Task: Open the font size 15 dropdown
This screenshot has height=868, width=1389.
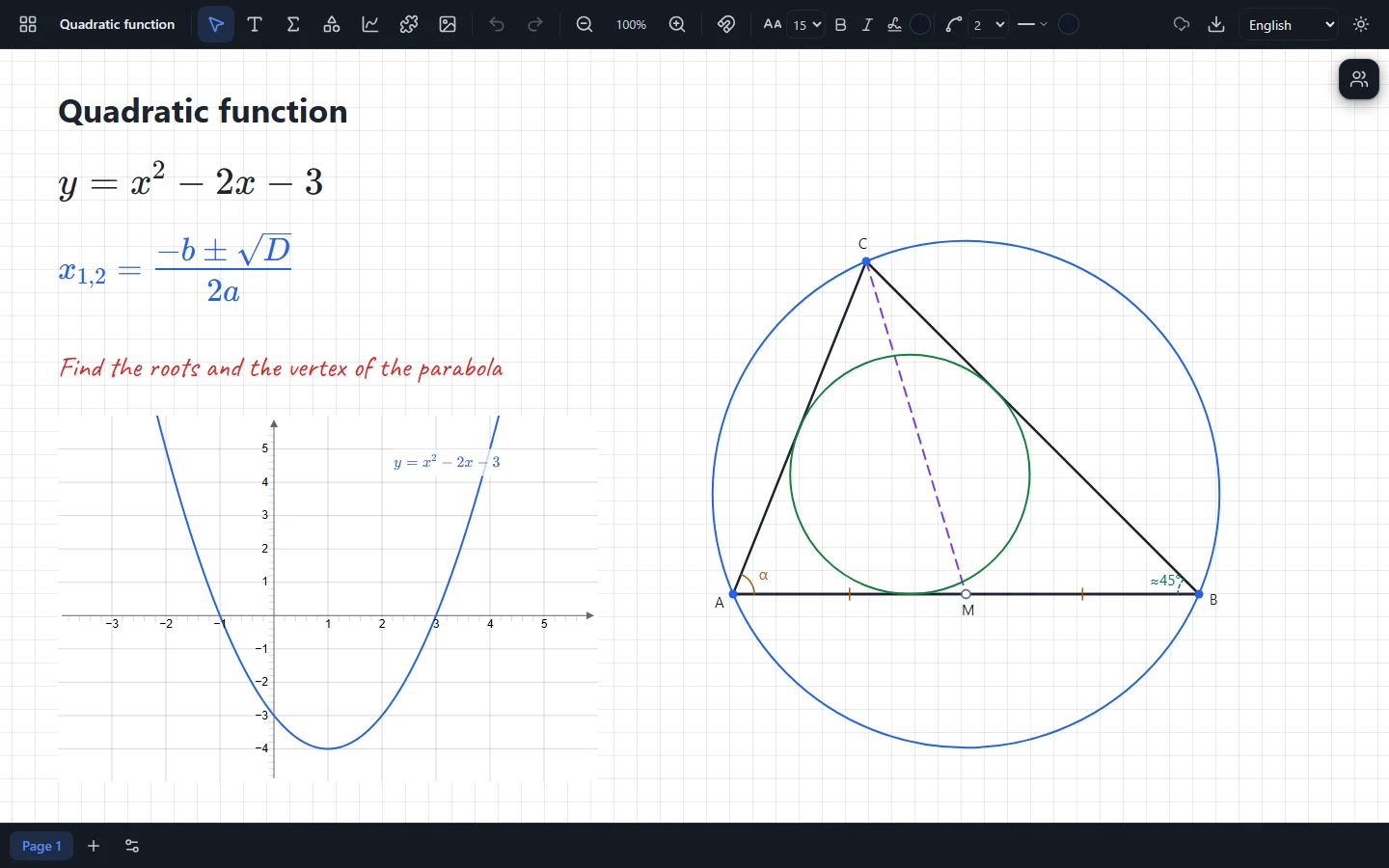Action: (806, 24)
